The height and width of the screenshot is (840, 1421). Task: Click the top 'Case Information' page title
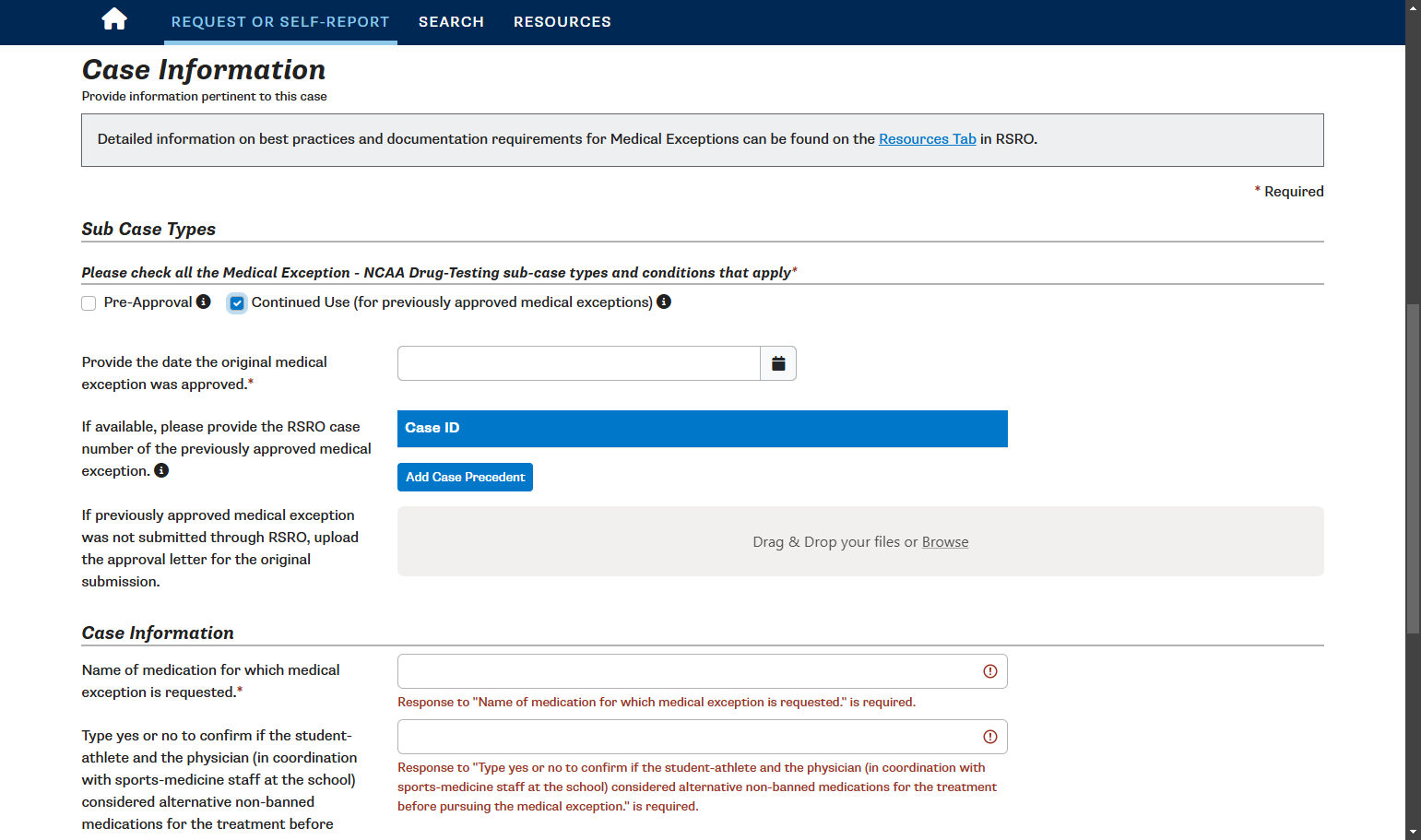[x=204, y=70]
